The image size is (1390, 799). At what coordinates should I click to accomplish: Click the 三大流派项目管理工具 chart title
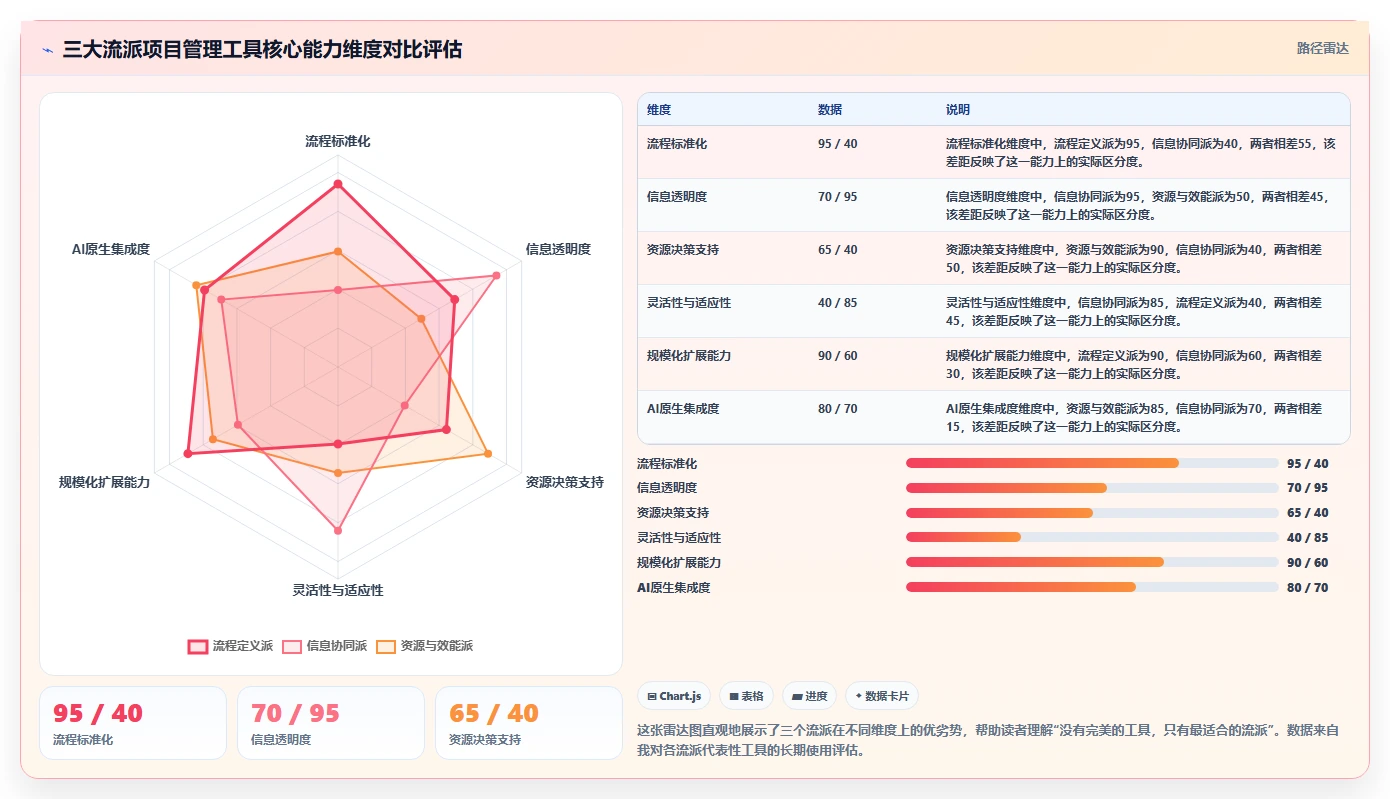point(262,49)
